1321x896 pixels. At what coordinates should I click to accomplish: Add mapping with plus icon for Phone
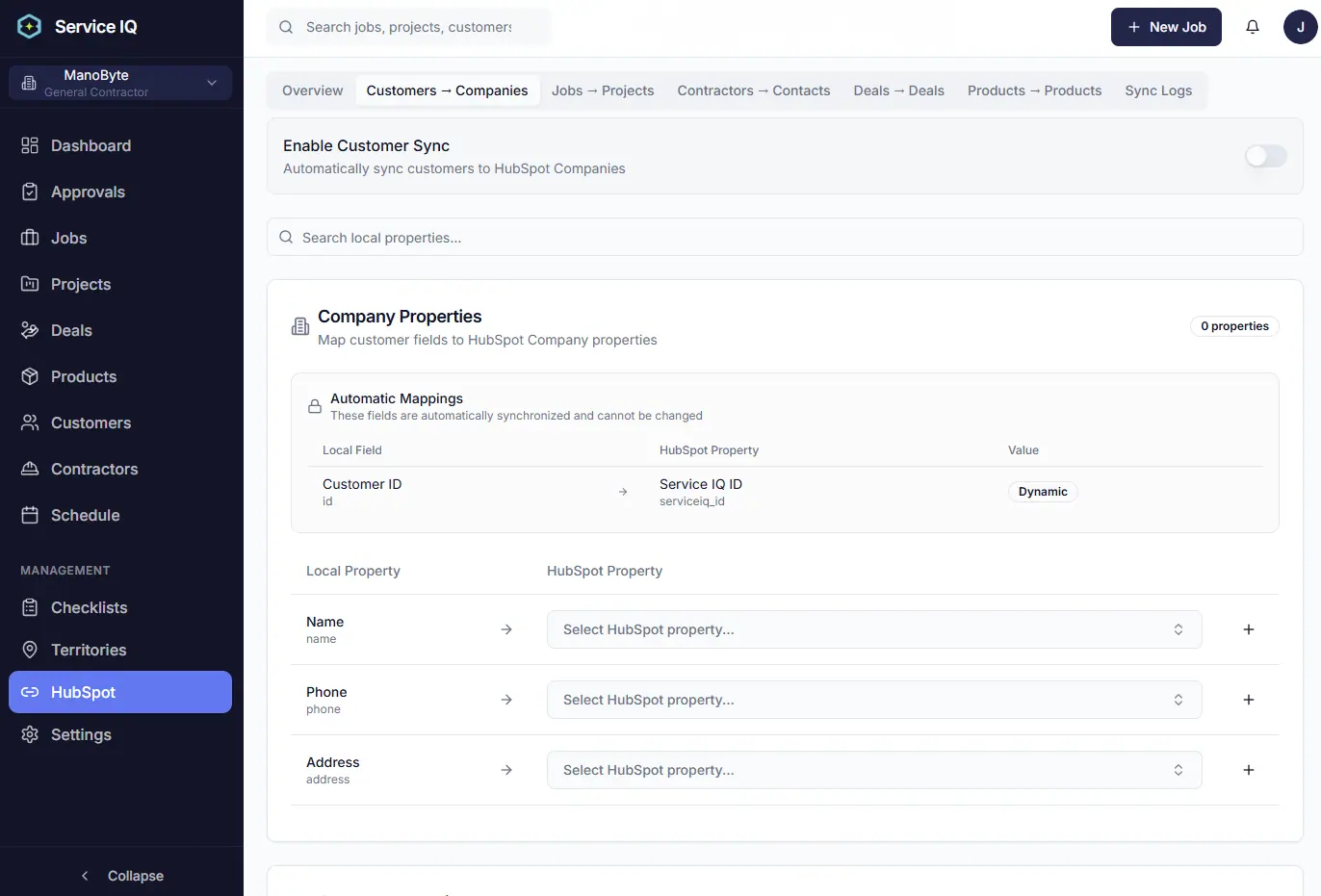click(x=1249, y=700)
